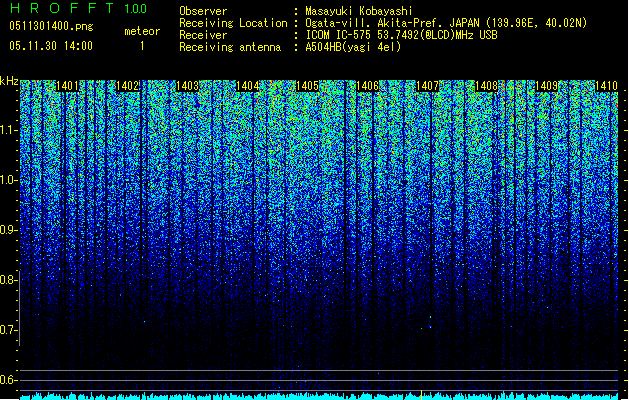Viewport: 629px width, 400px height.
Task: Select A504HB(yagi 4el) antenna text
Action: [x=353, y=47]
